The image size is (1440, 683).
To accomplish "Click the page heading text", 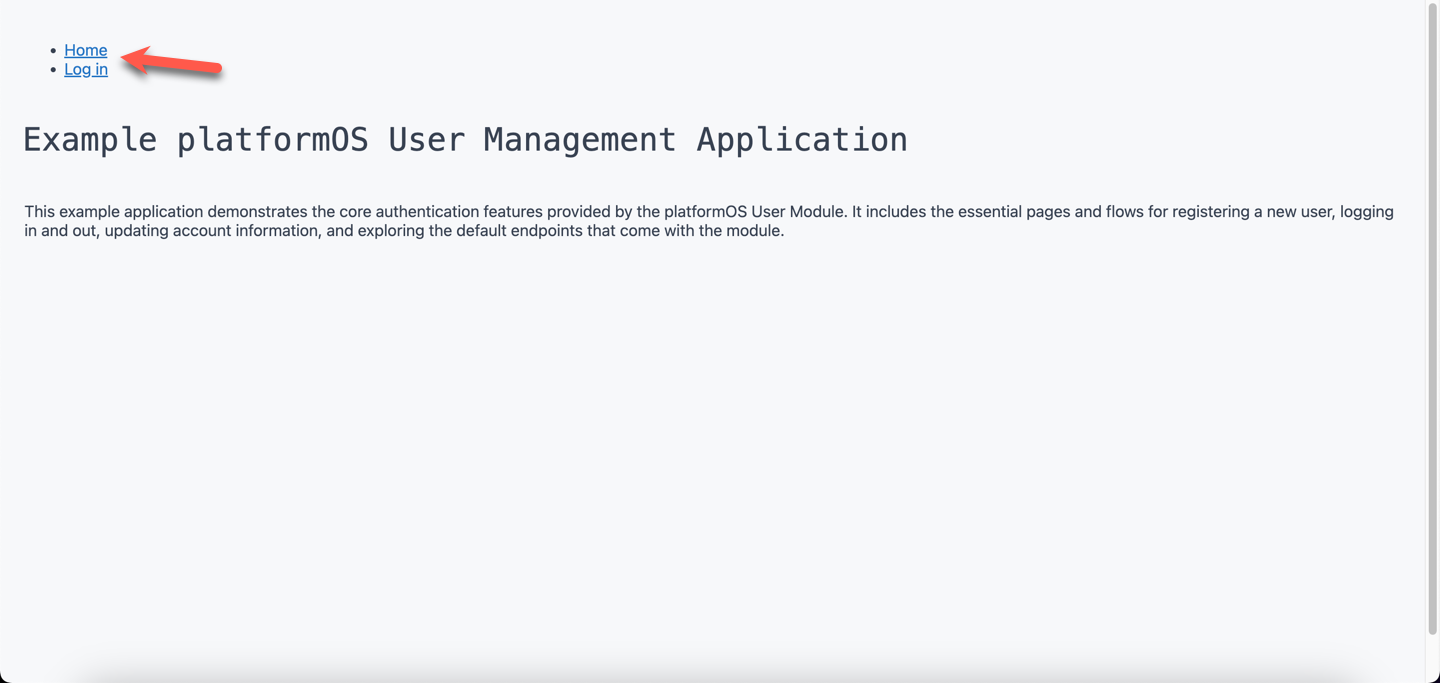I will (x=465, y=139).
